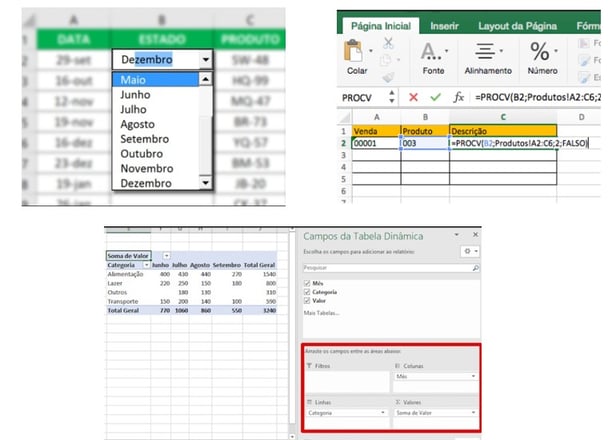Open the Categoria field dropdown in Linhas

(x=383, y=413)
